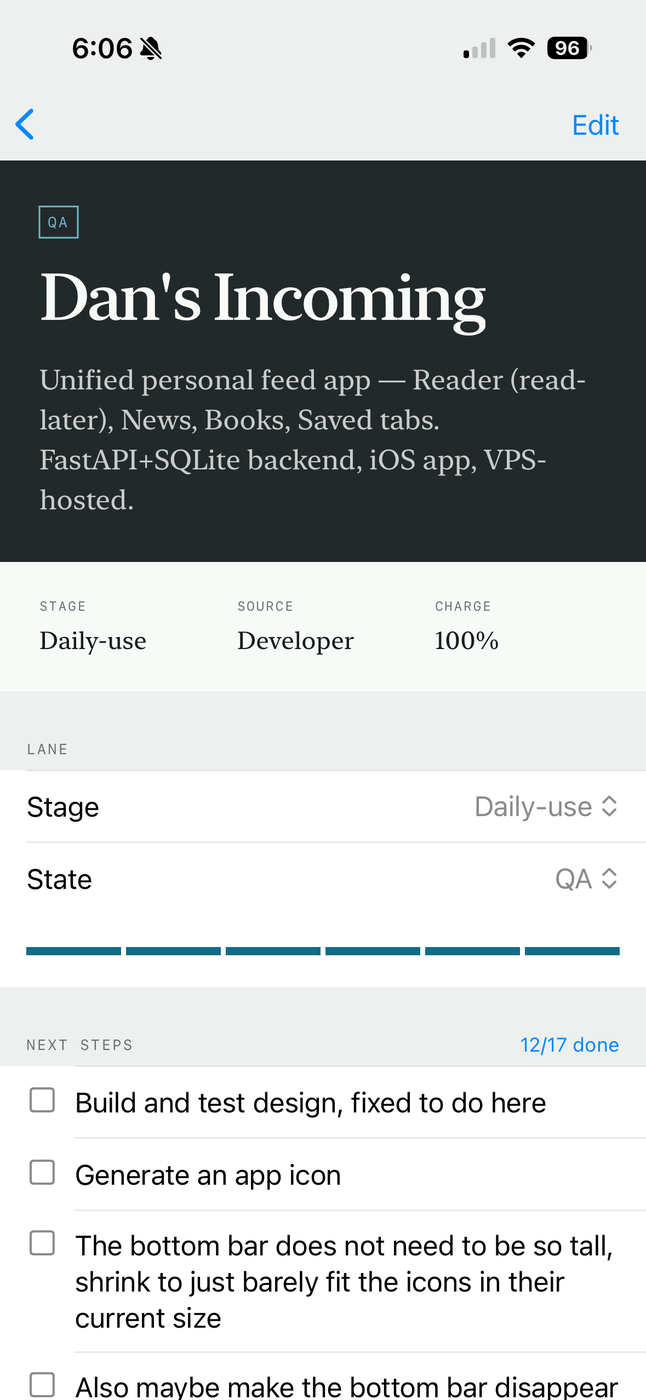Tap the Source field showing Developer
Viewport: 646px width, 1400px height.
pos(295,627)
